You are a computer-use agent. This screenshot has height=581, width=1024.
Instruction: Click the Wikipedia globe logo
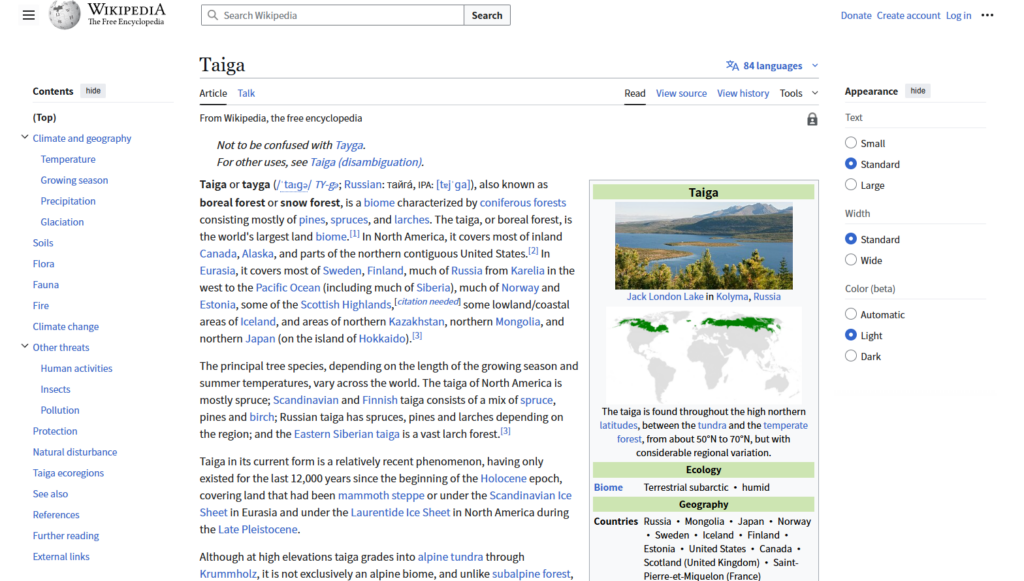(x=65, y=15)
